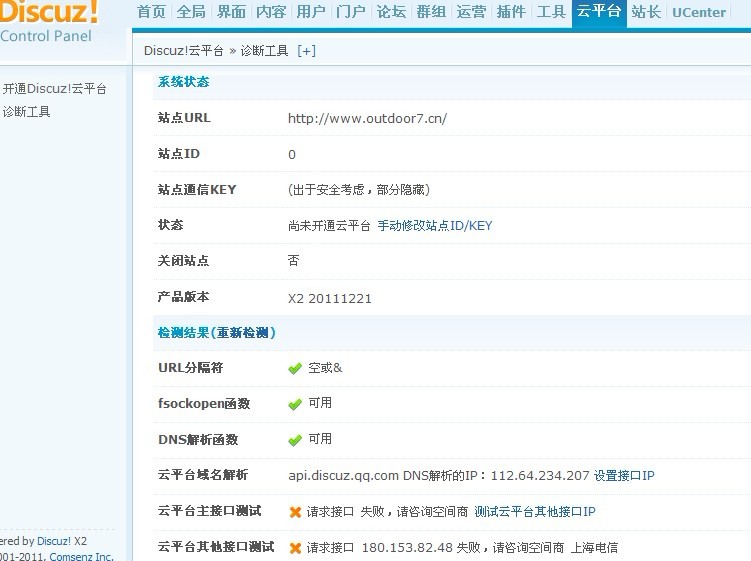Viewport: 751px width, 561px height.
Task: Click the orange X icon for 云平台主接口测试
Action: point(296,512)
